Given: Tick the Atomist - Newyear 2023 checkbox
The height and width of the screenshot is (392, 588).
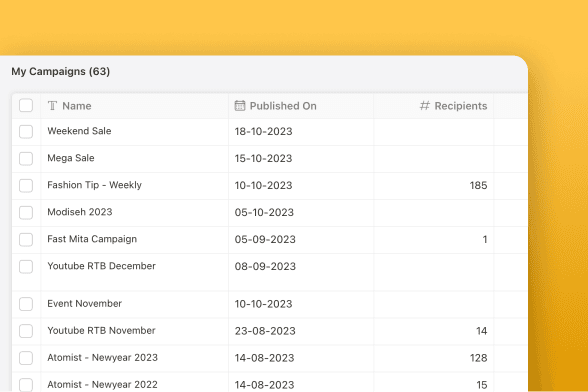Looking at the screenshot, I should pos(26,358).
